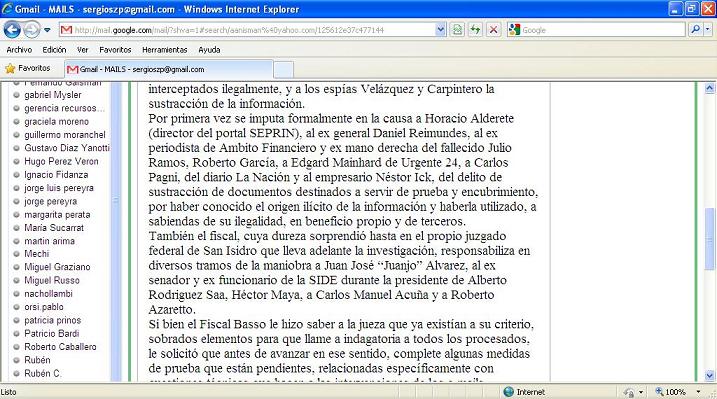Click the zoom level 100% magnifier icon
Screen dimensions: 717x399
pos(659,392)
